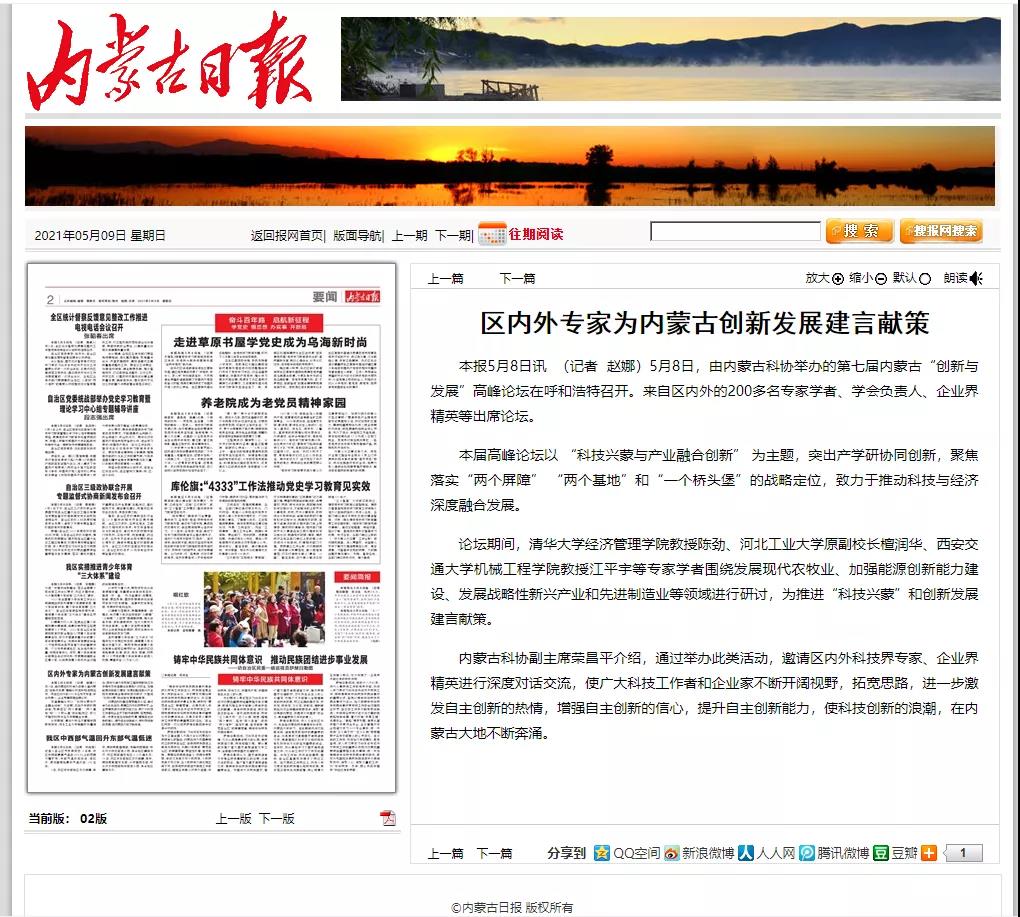Share article to 豆瓣
This screenshot has height=917, width=1020.
880,853
